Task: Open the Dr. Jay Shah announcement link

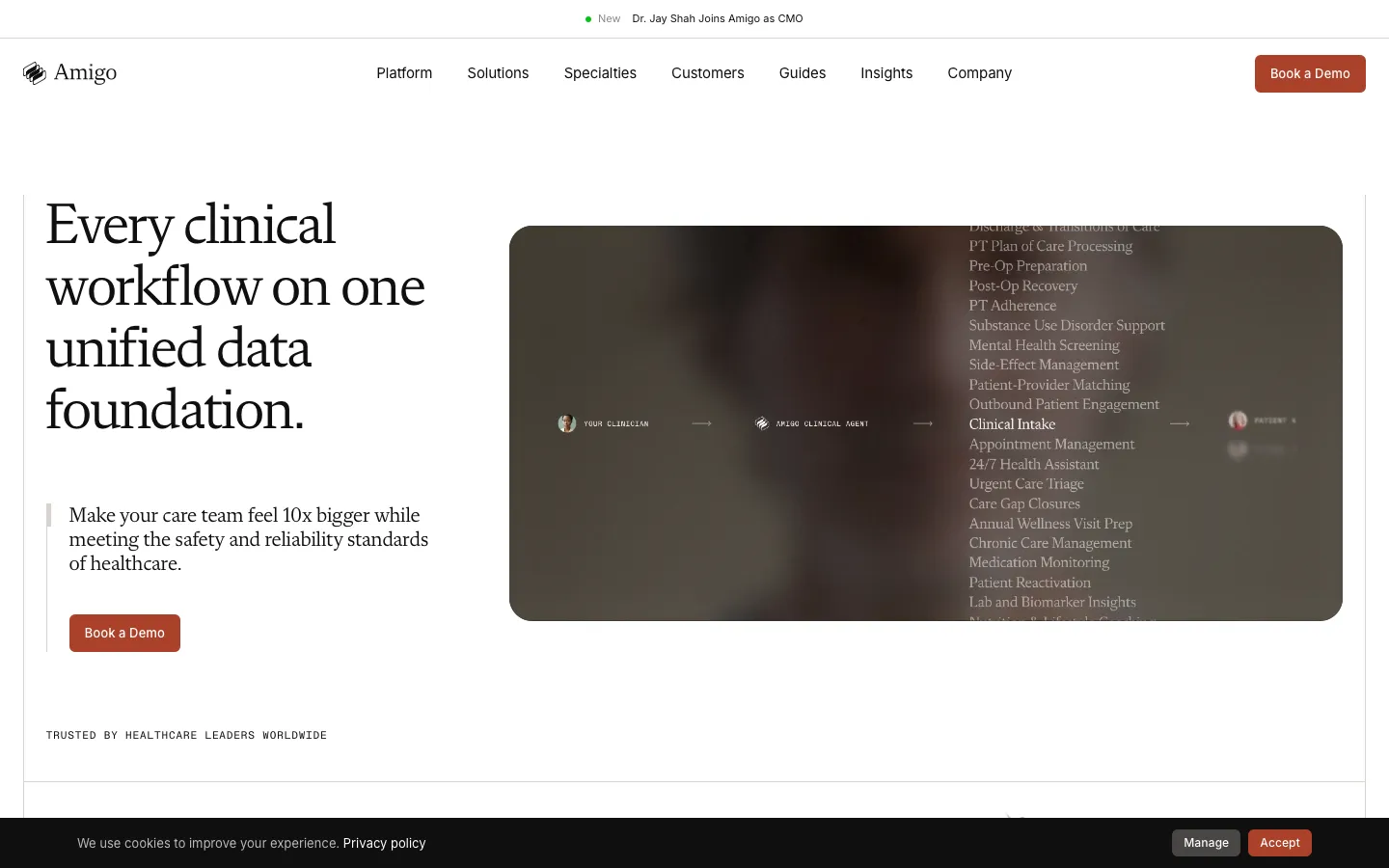Action: pos(718,19)
